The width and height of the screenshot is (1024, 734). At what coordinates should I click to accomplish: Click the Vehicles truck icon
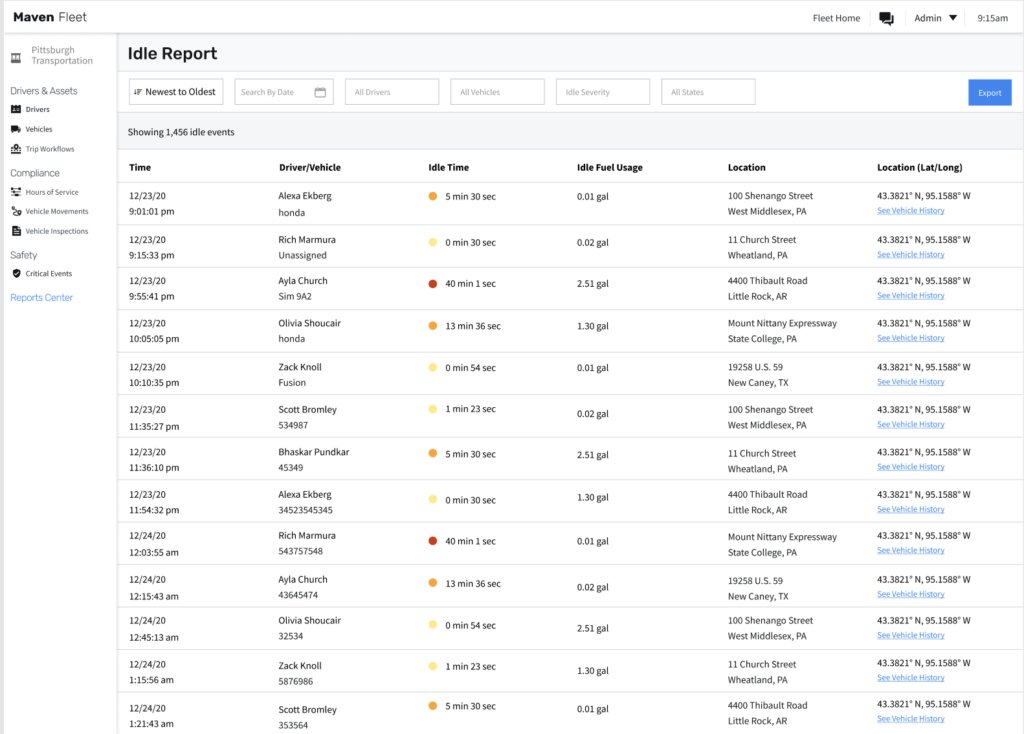[16, 129]
